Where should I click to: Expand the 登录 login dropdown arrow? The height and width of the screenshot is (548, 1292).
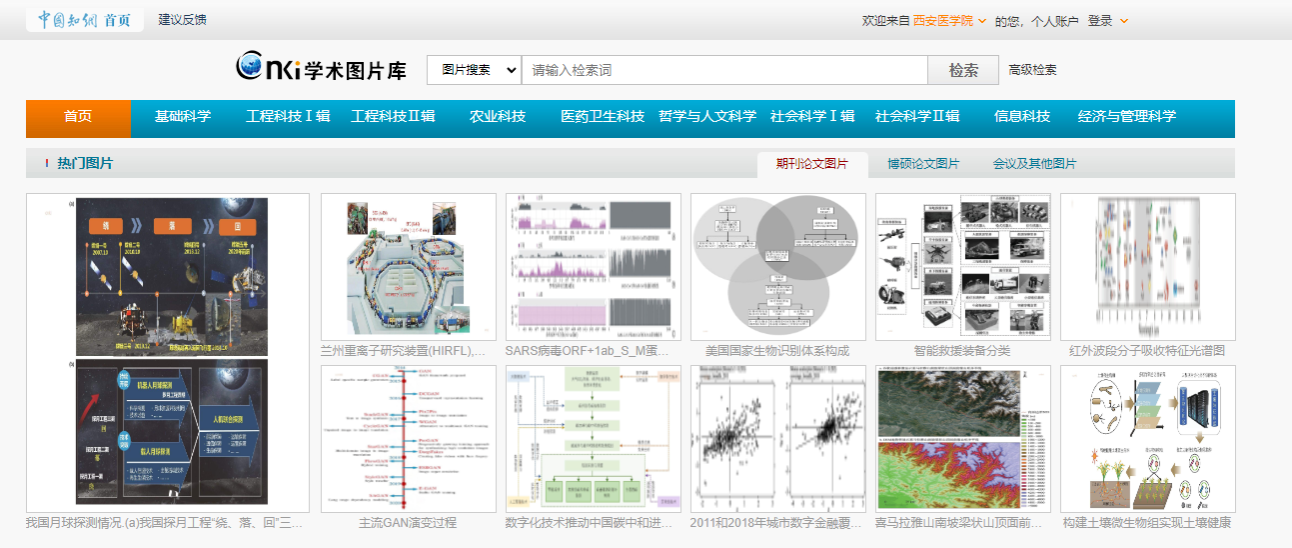click(x=1124, y=21)
